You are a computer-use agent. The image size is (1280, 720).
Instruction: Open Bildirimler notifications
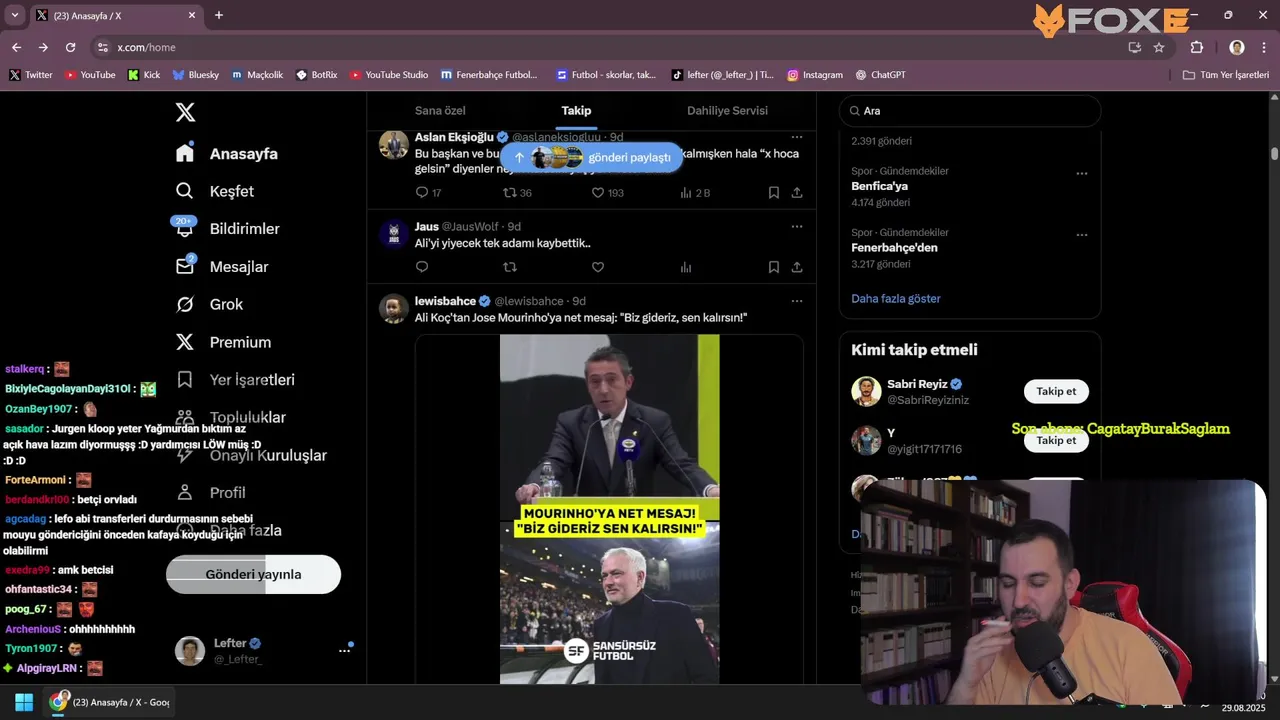pyautogui.click(x=227, y=229)
